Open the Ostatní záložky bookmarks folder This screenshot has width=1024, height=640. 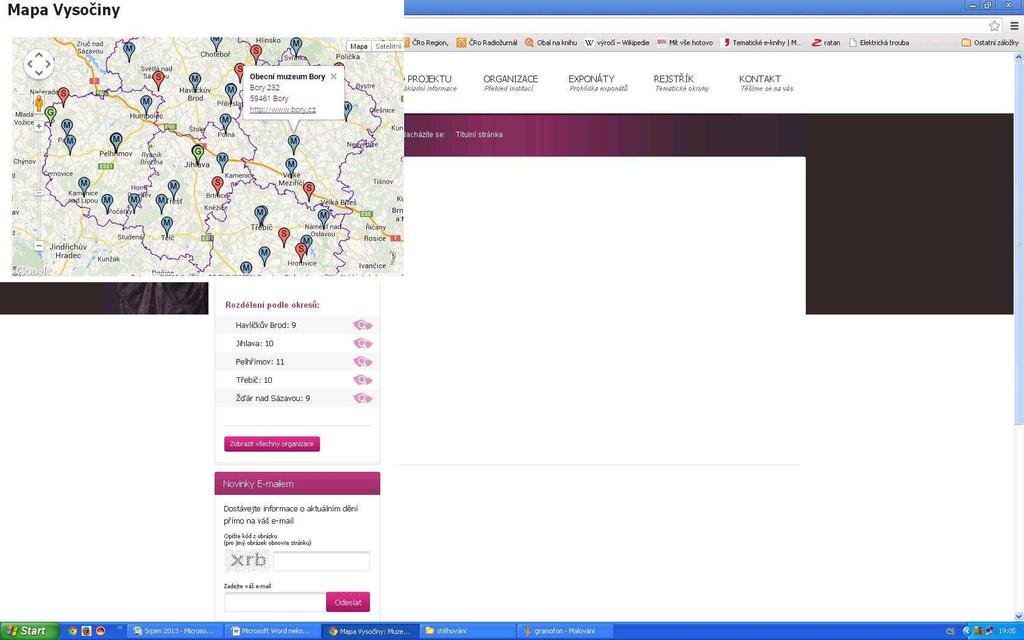[989, 42]
